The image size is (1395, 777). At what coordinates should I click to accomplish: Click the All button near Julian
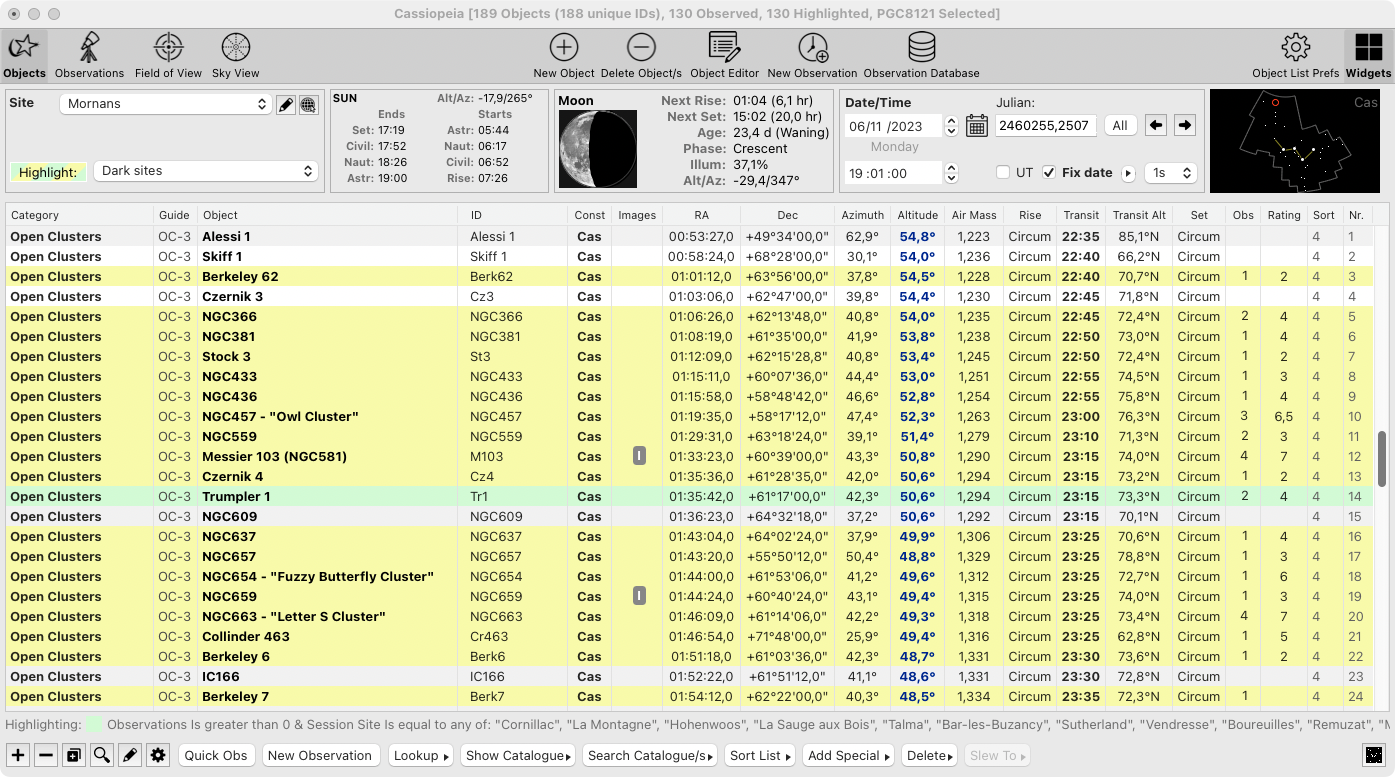1120,125
